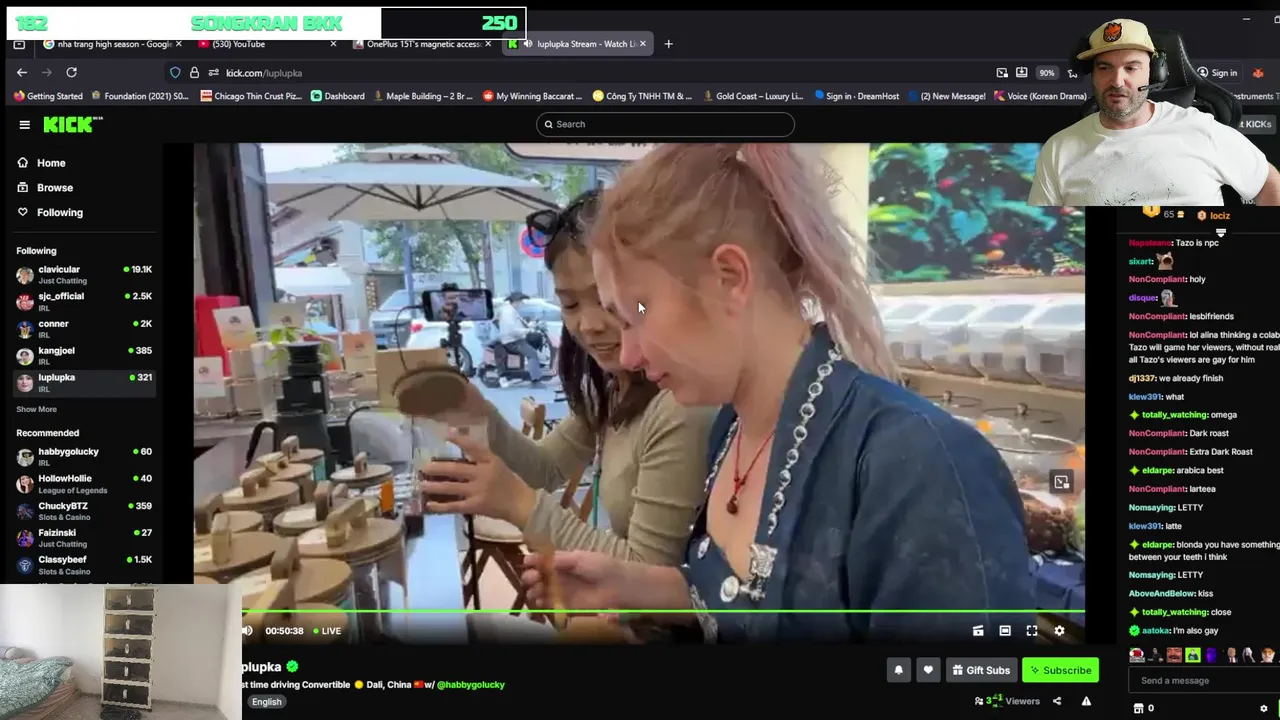1280x720 pixels.
Task: Open sjc_official channel in Following list
Action: (x=84, y=302)
